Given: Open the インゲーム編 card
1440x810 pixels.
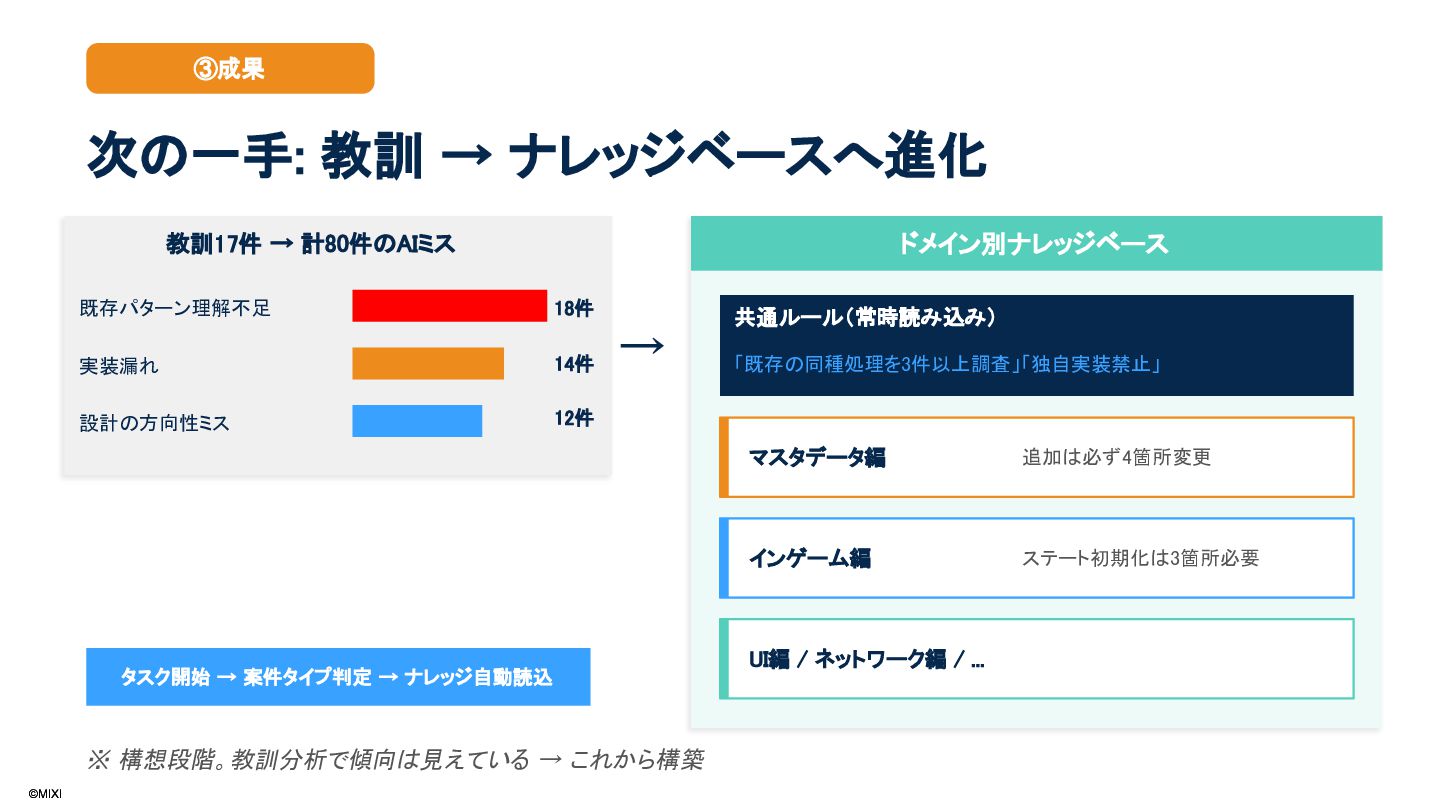Looking at the screenshot, I should (1036, 558).
